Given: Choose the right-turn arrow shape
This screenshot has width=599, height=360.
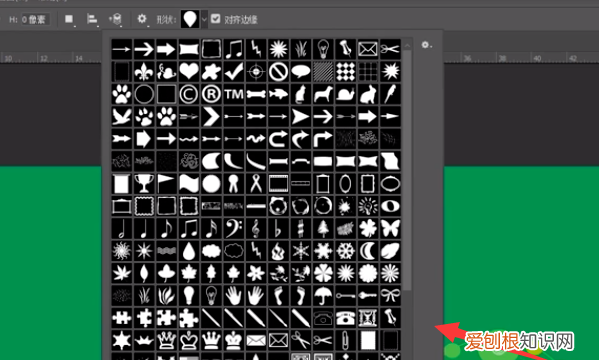Looking at the screenshot, I should 323,139.
